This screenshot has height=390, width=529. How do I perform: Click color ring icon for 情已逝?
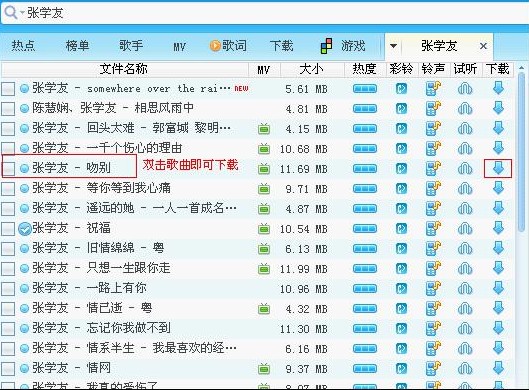pyautogui.click(x=401, y=308)
